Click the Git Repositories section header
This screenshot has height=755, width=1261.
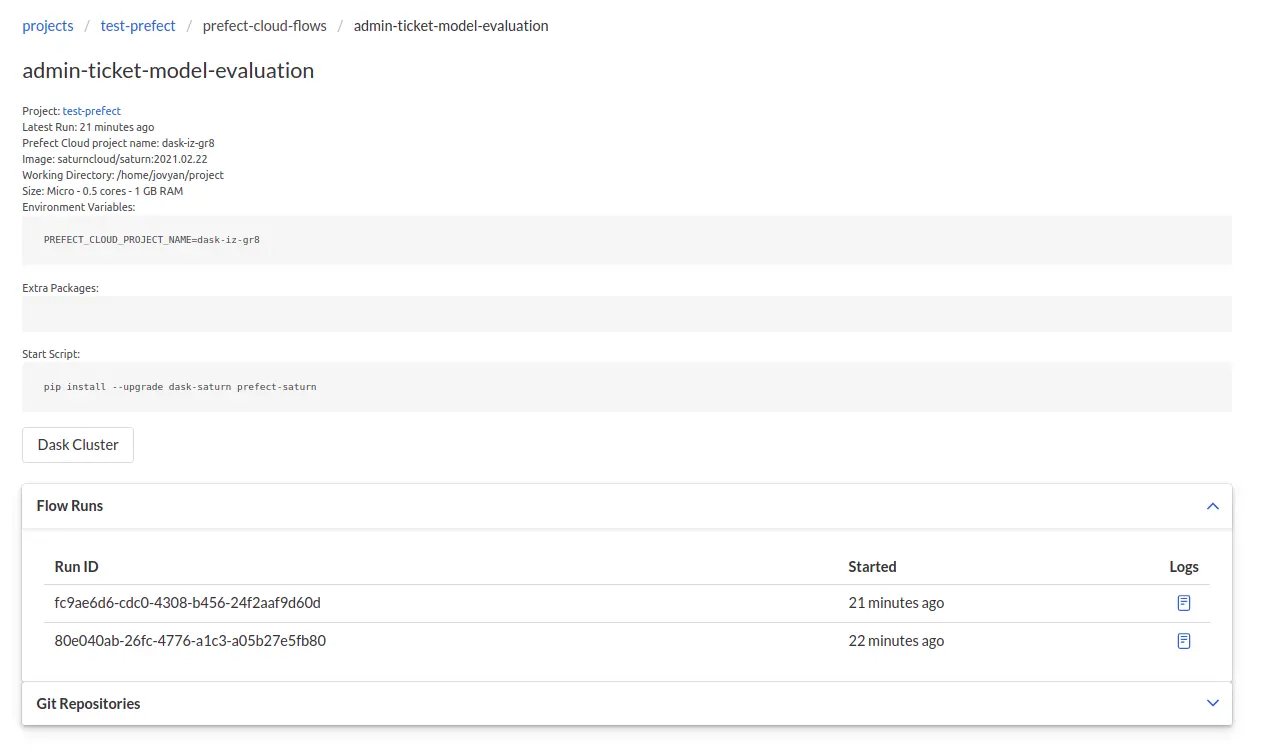click(x=87, y=703)
